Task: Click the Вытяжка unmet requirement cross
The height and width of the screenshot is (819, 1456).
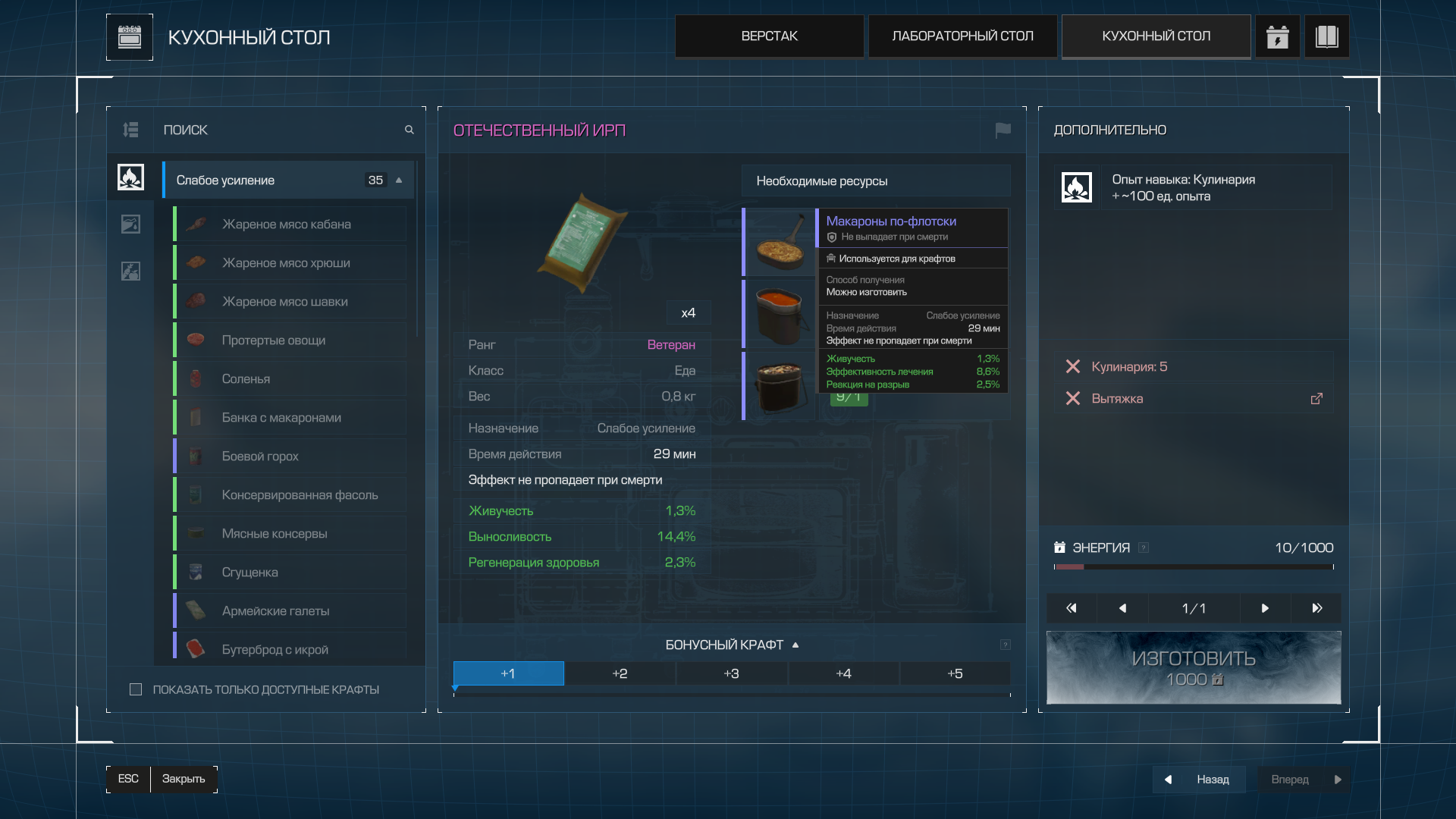Action: click(1072, 399)
